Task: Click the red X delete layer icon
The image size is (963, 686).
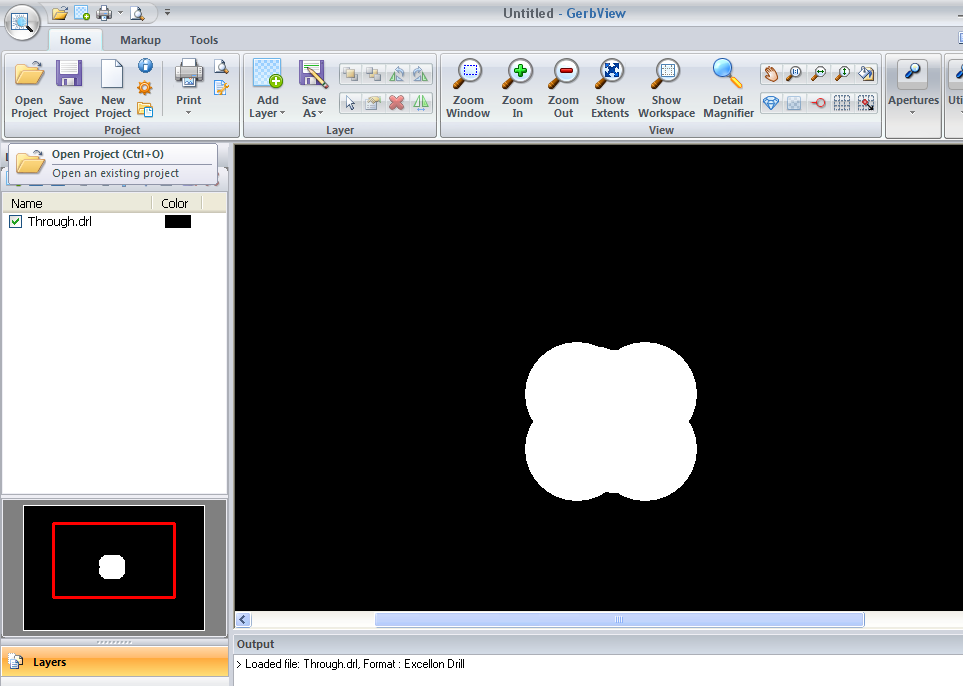Action: (x=397, y=103)
